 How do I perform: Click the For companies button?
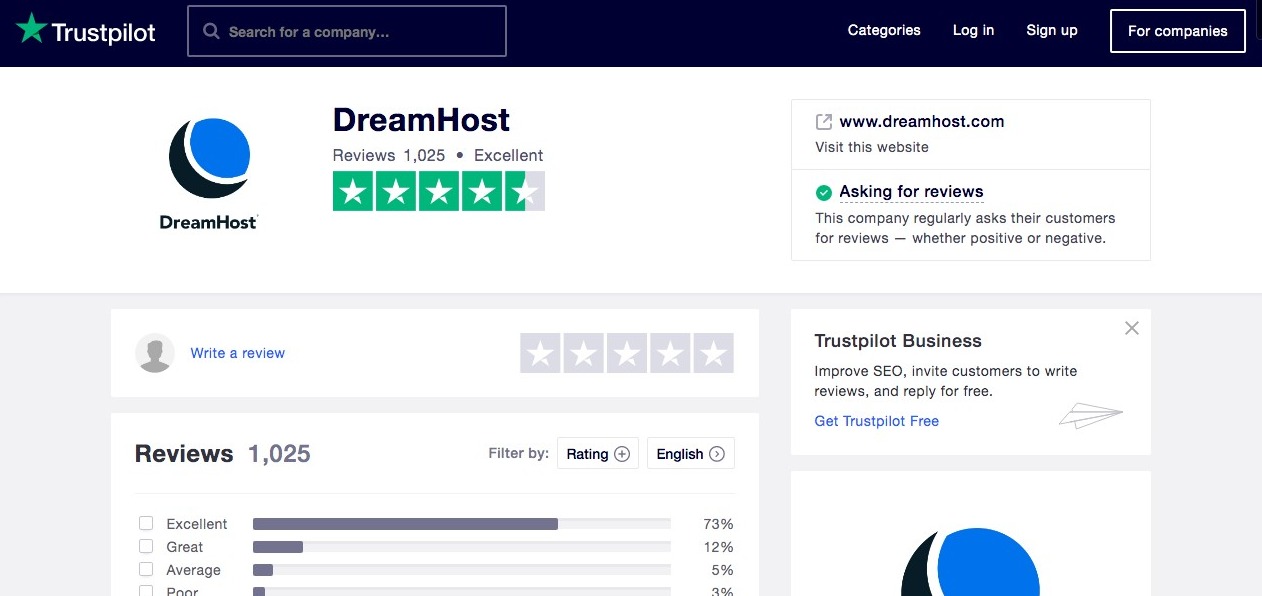[x=1177, y=31]
